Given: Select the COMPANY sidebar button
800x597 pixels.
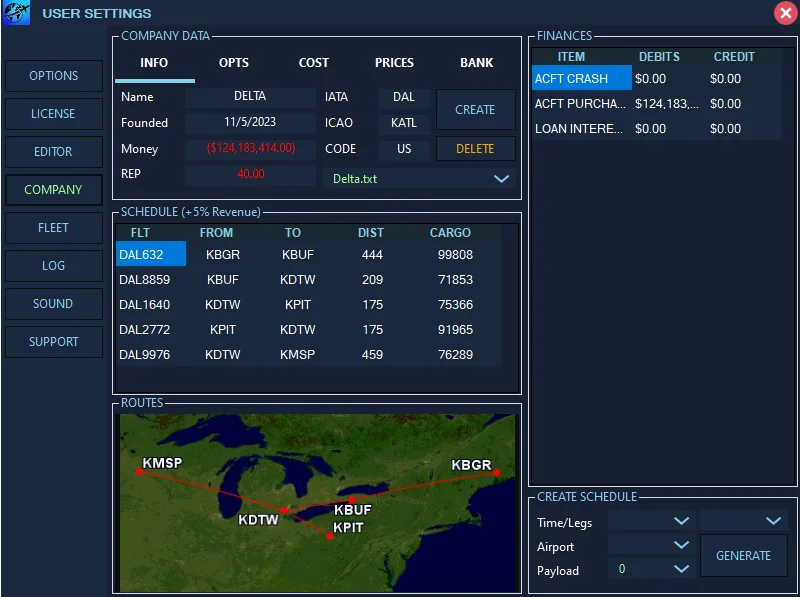Looking at the screenshot, I should click(x=54, y=190).
